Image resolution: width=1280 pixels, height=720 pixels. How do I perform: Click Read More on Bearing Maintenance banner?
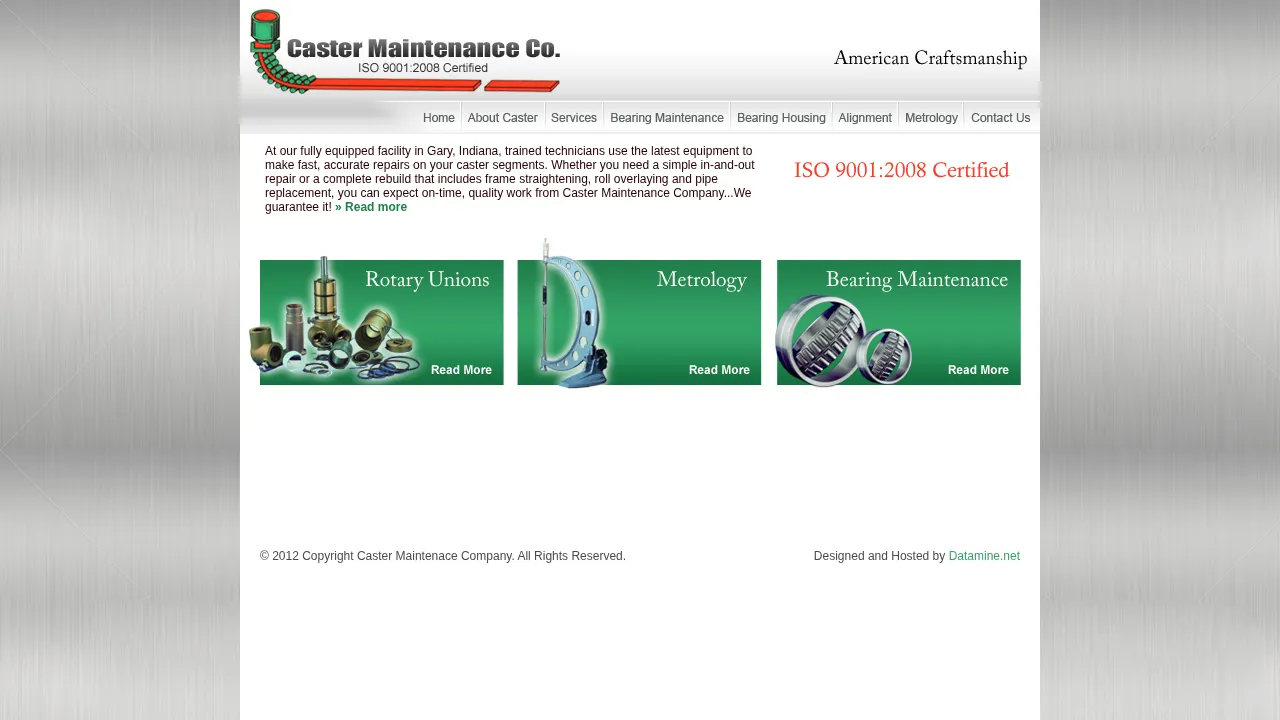[x=978, y=370]
